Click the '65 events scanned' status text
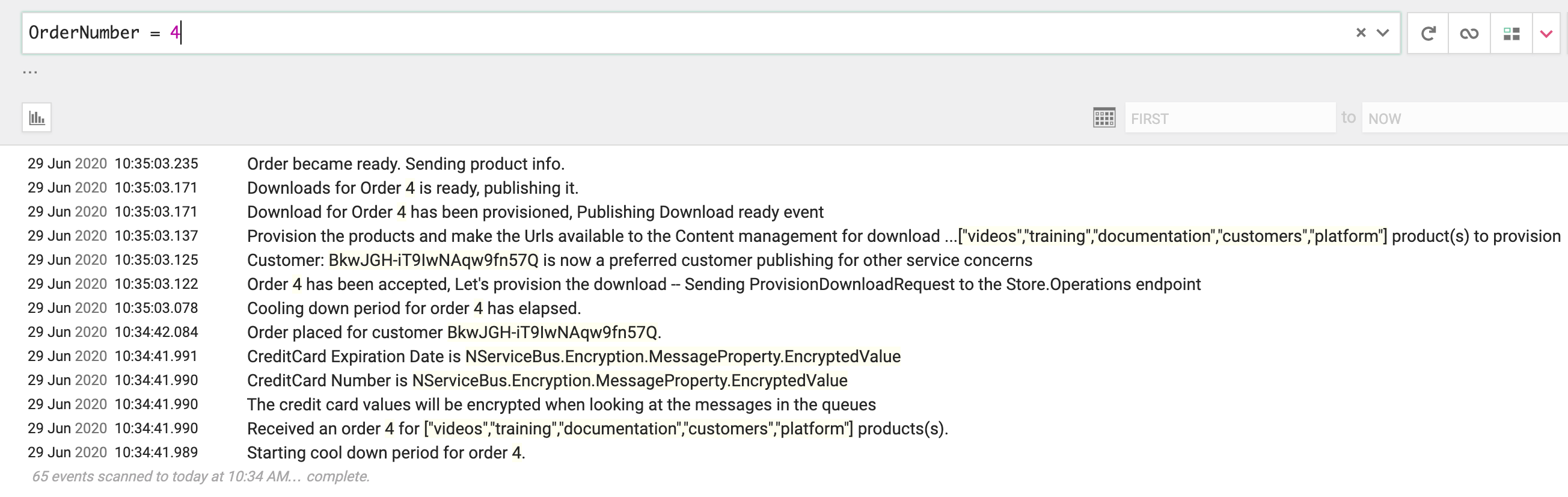The width and height of the screenshot is (1568, 497). 201,477
